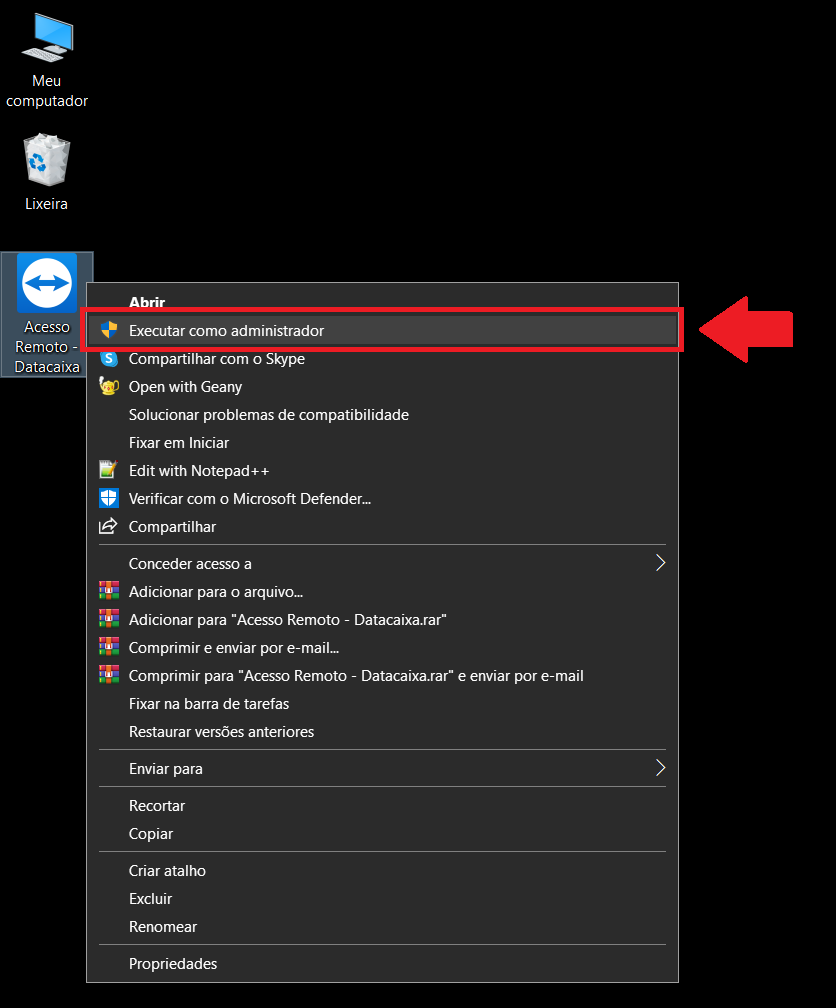Choose Criar atalho option
The width and height of the screenshot is (836, 1008).
pos(167,871)
